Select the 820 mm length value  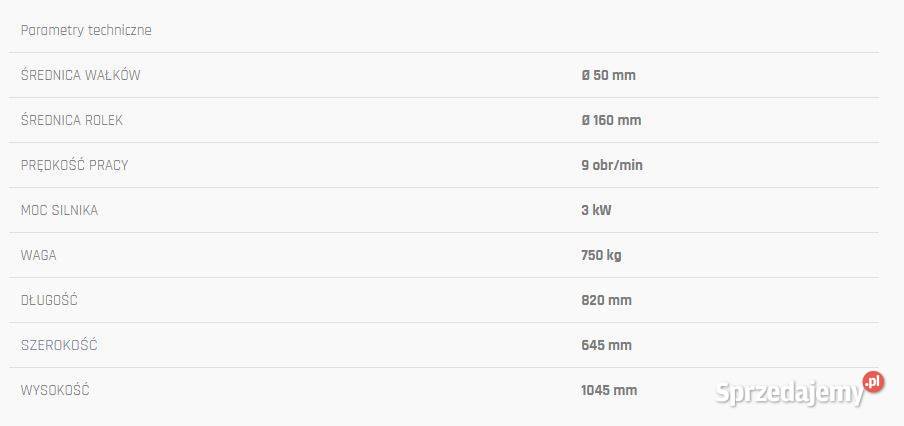[x=607, y=300]
